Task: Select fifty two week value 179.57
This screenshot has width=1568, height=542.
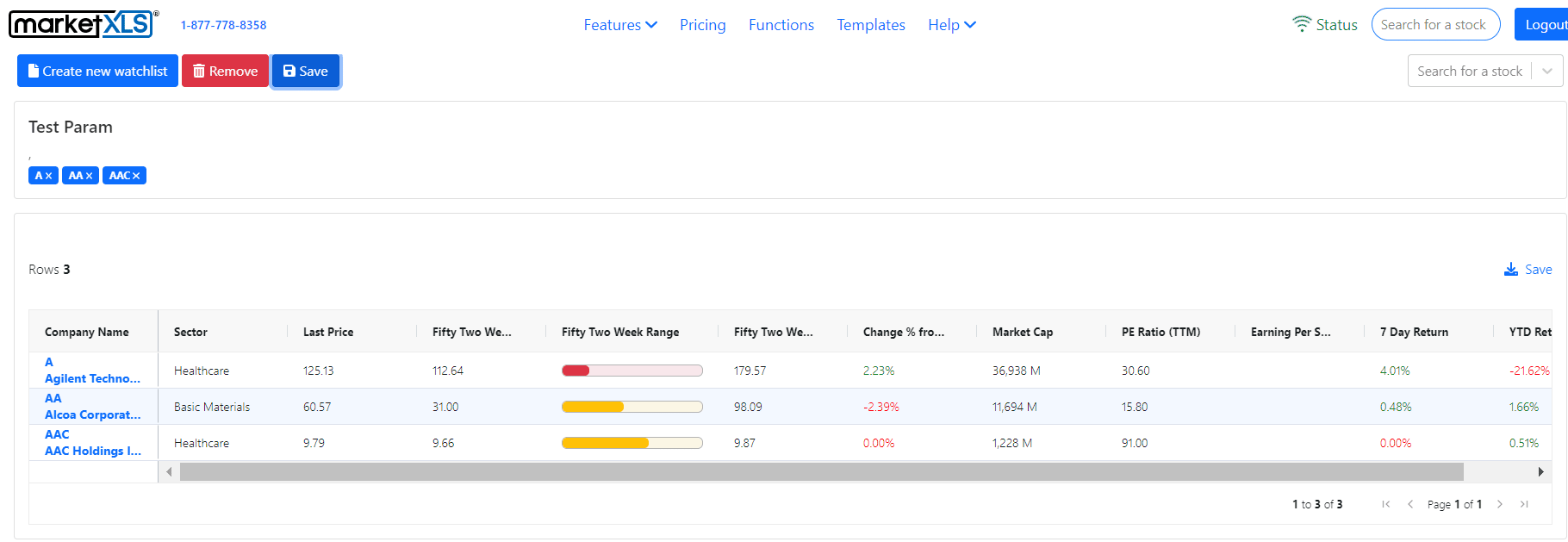Action: coord(750,371)
